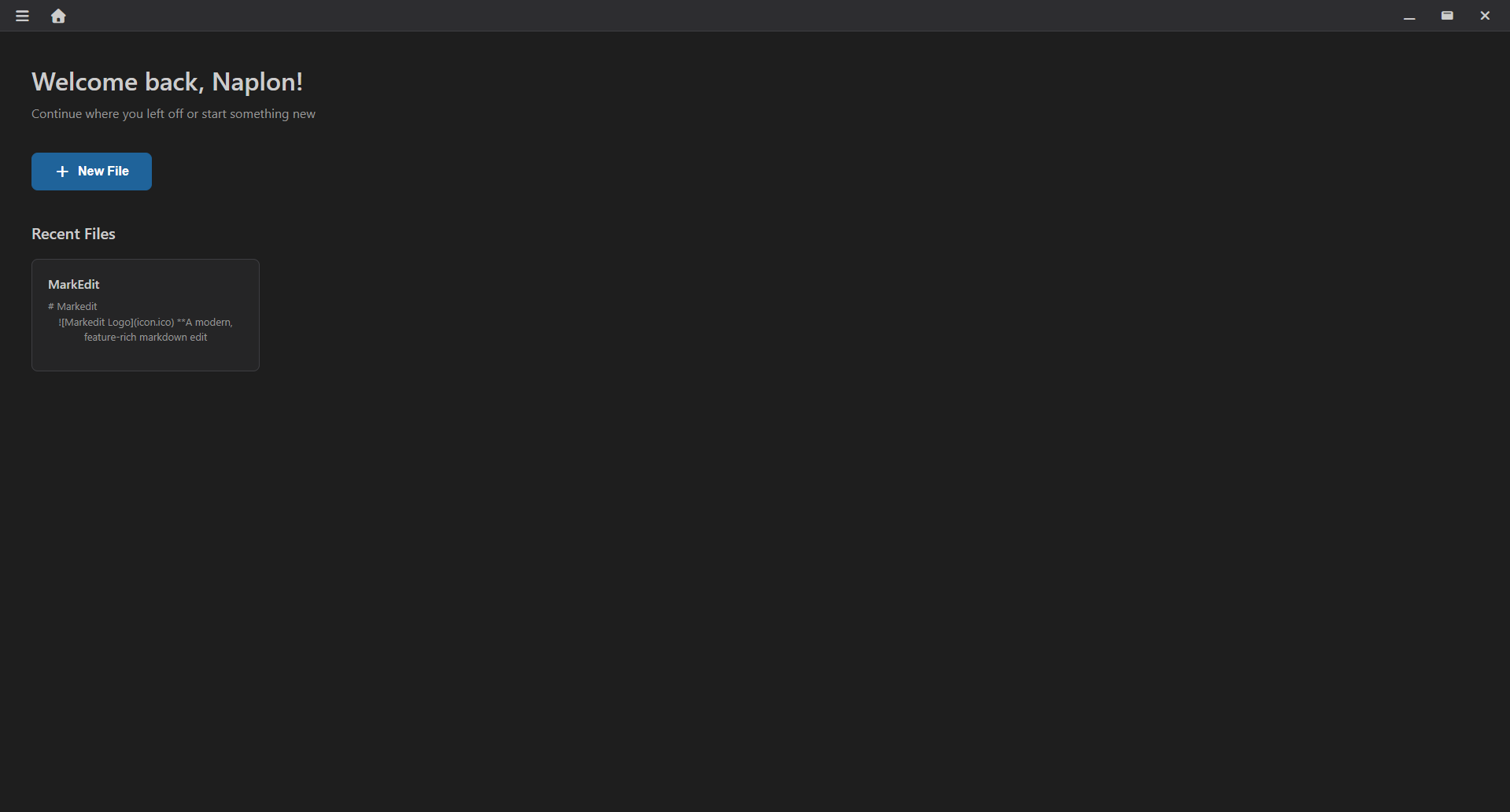
Task: Go to the home screen via the house icon
Action: pyautogui.click(x=58, y=16)
